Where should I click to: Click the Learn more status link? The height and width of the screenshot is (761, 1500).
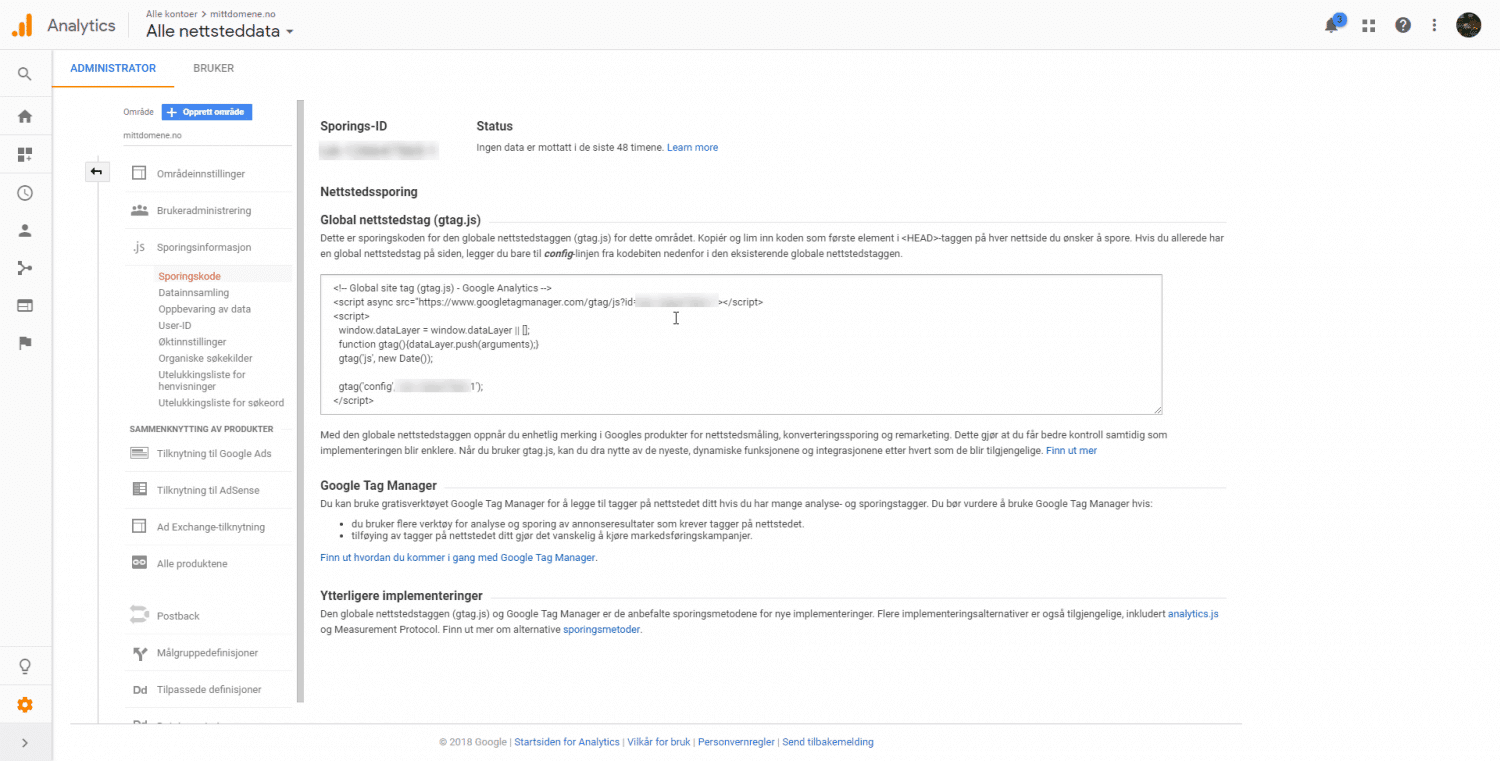692,148
